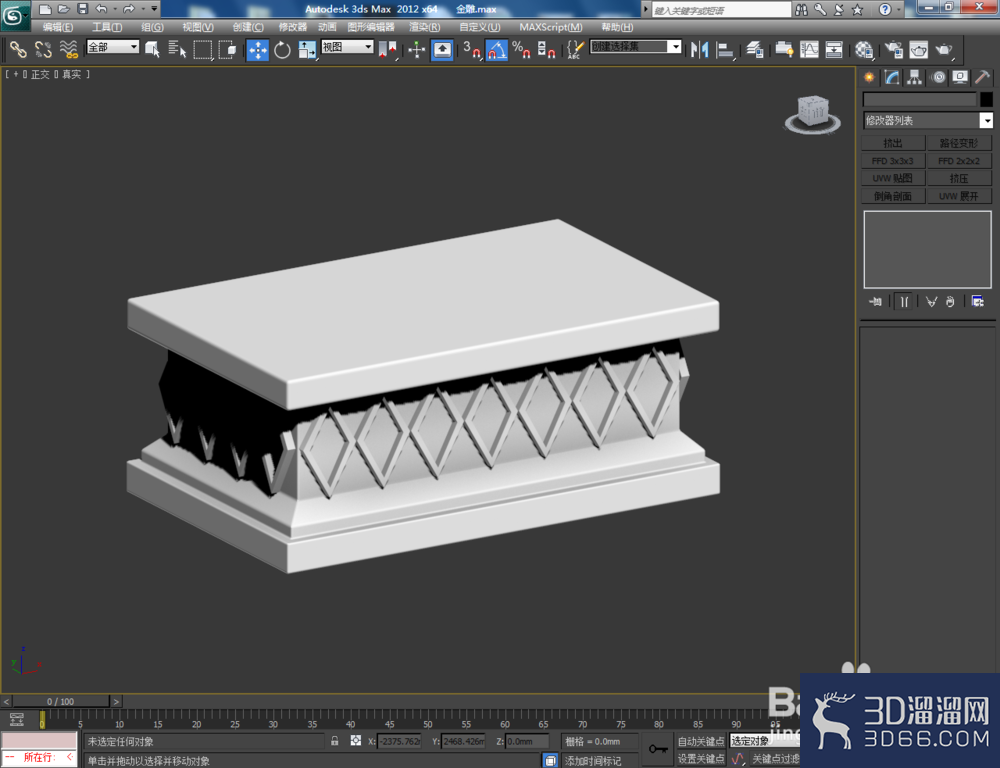This screenshot has height=768, width=1000.
Task: Open the Layer Manager icon
Action: [x=754, y=49]
